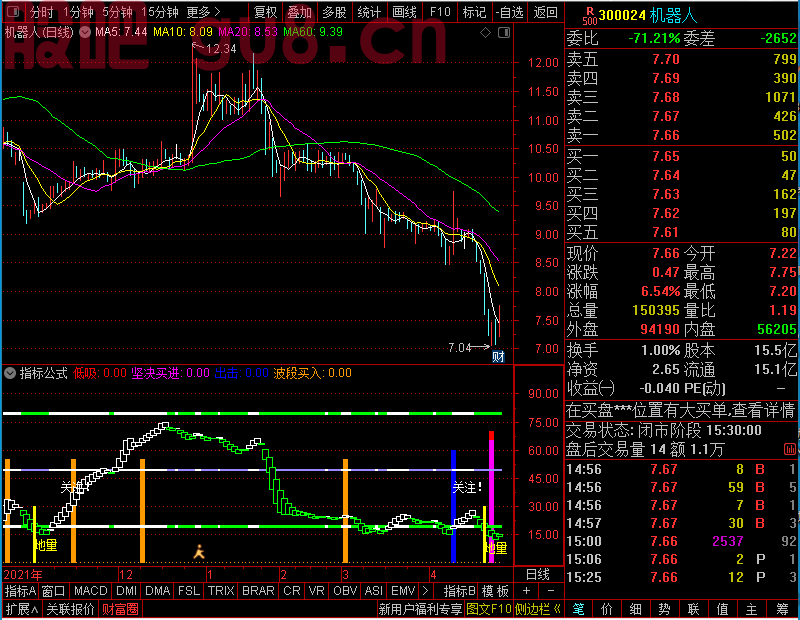The width and height of the screenshot is (800, 620).
Task: Click 新用户福利专享 link
Action: 420,609
